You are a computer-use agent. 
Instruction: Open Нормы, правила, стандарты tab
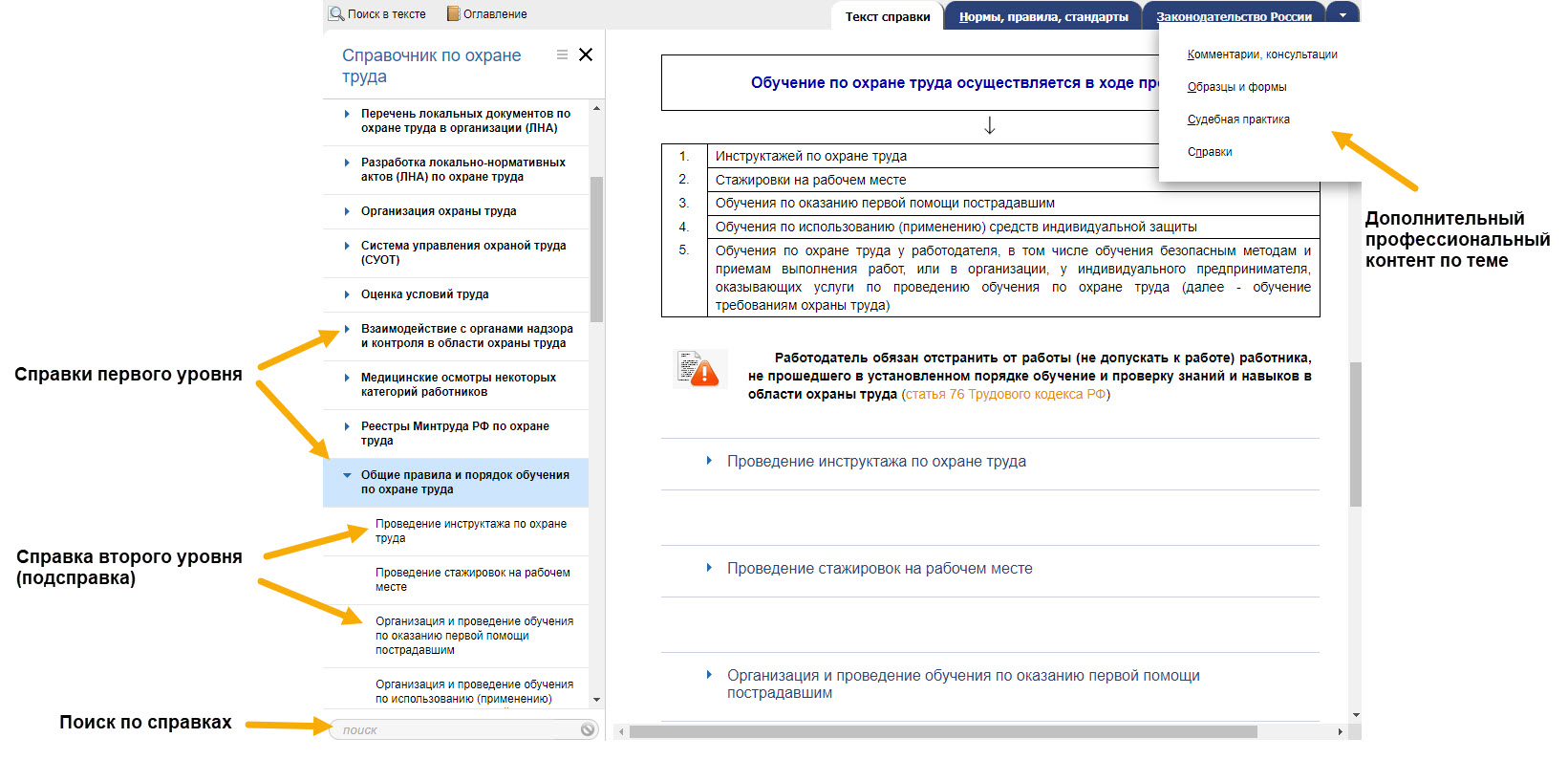click(x=1043, y=16)
